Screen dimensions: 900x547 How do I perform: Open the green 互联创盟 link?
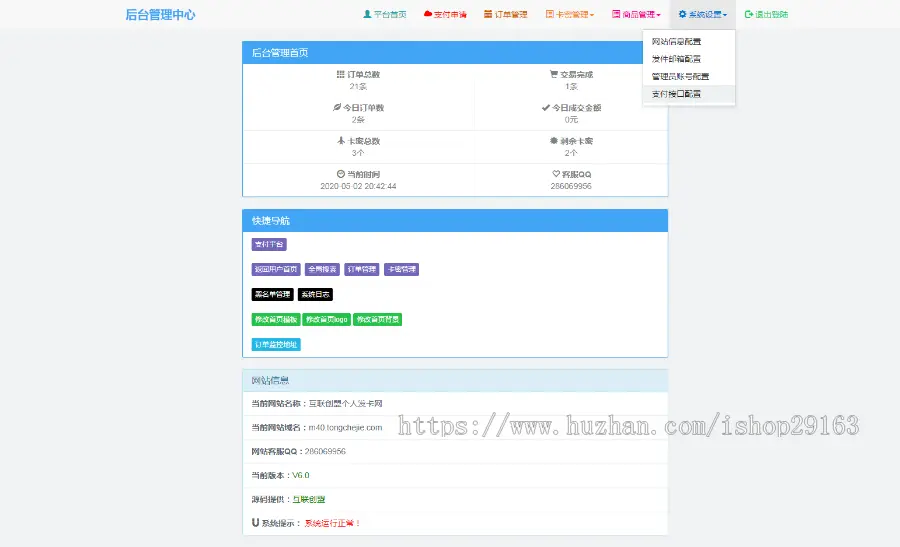click(309, 499)
